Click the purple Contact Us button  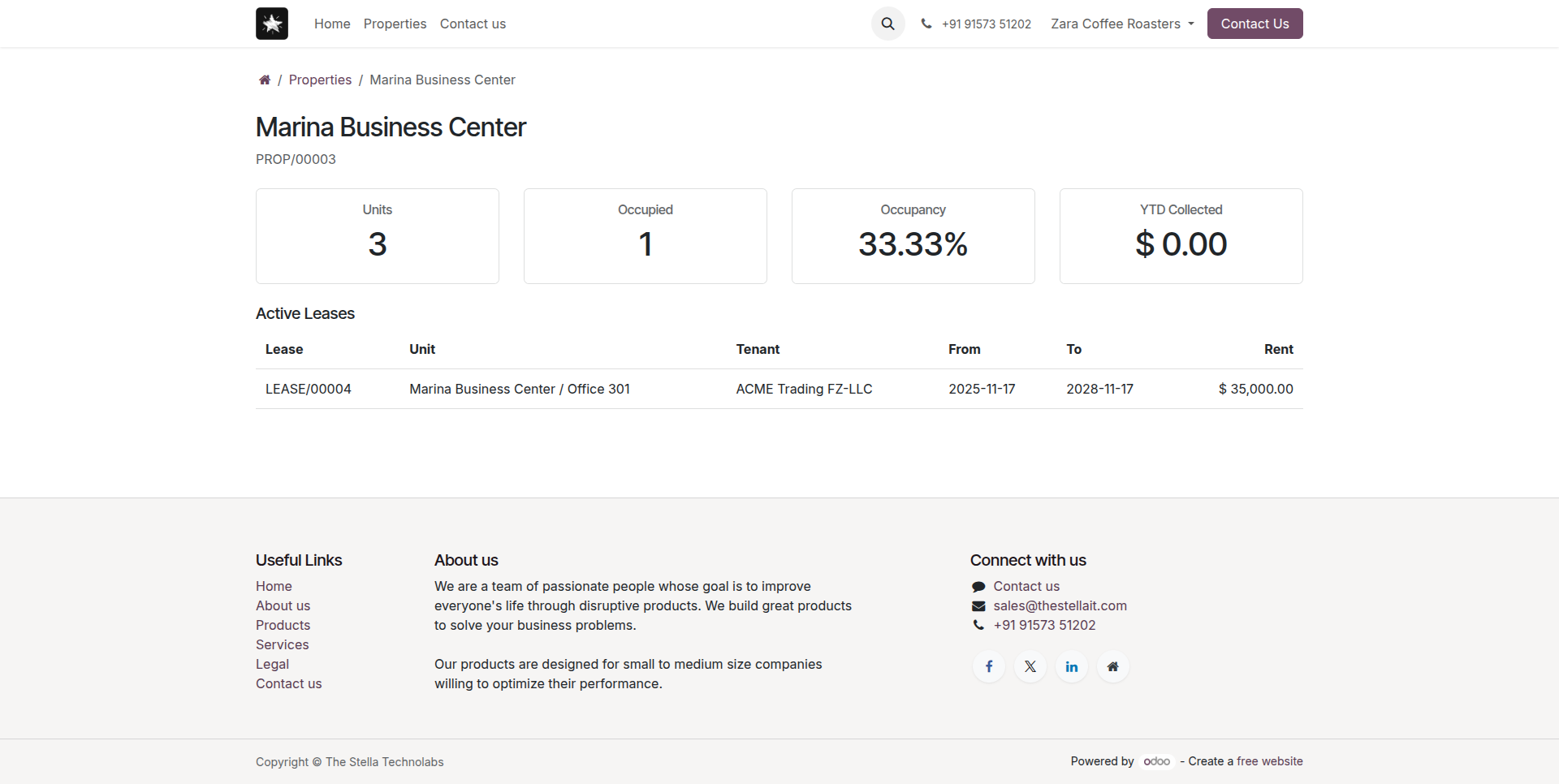1255,24
